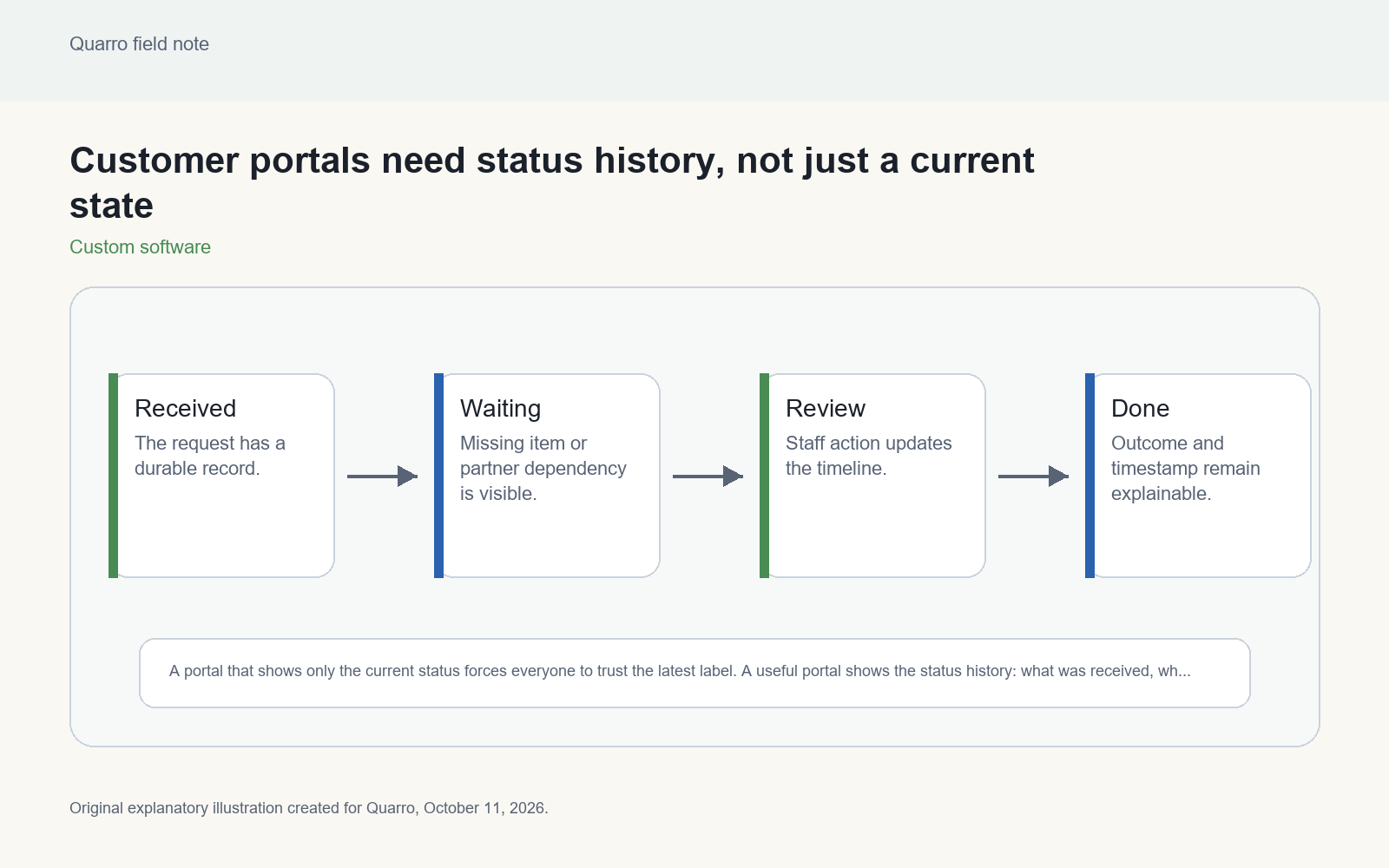Click the arrow between Received and Waiting

click(x=383, y=476)
